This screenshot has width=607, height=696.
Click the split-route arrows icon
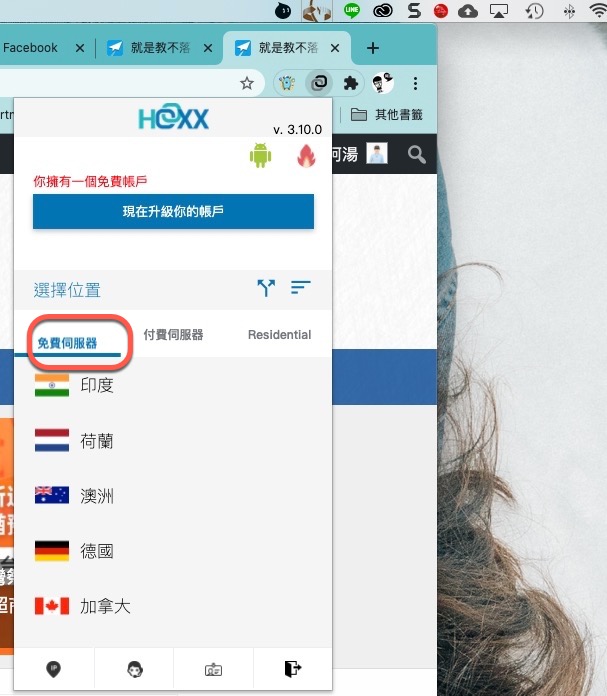(x=266, y=288)
